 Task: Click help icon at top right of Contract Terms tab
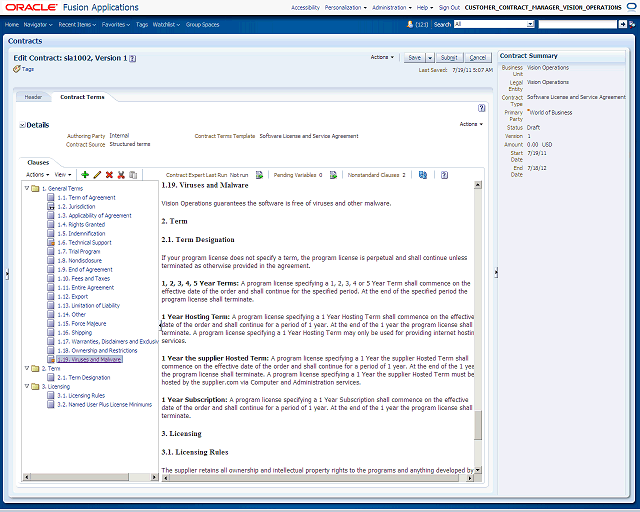click(482, 108)
